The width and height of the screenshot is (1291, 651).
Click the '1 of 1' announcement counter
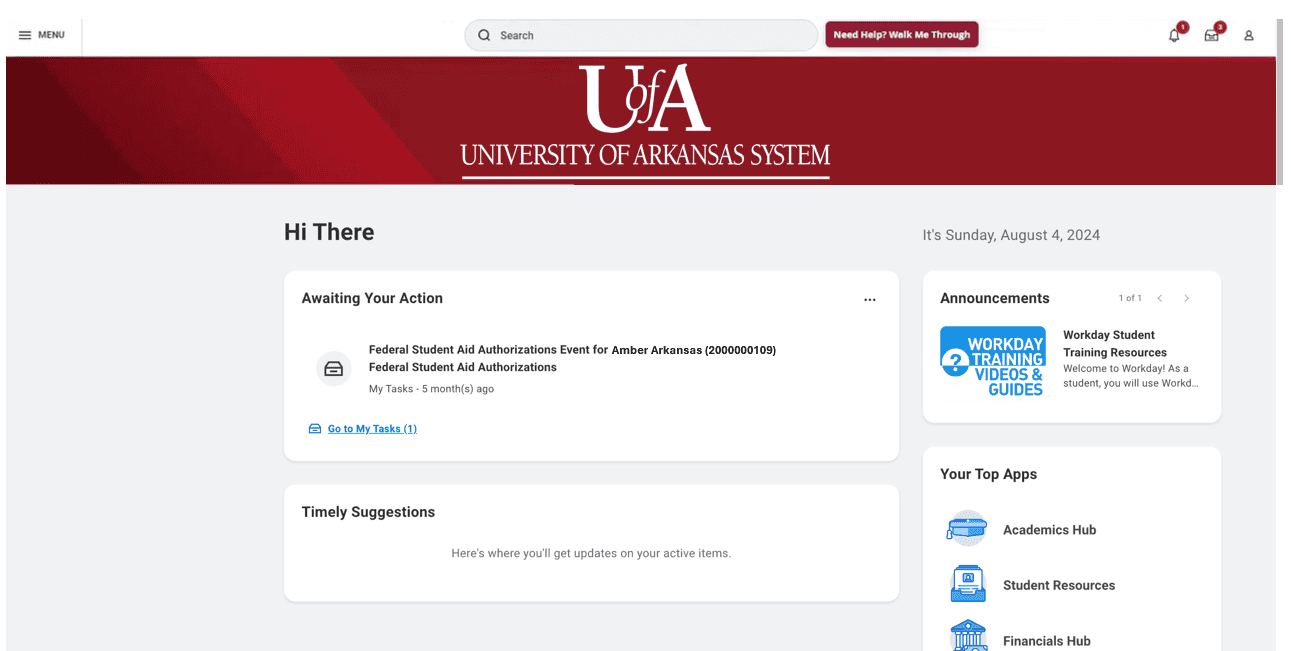click(x=1130, y=298)
